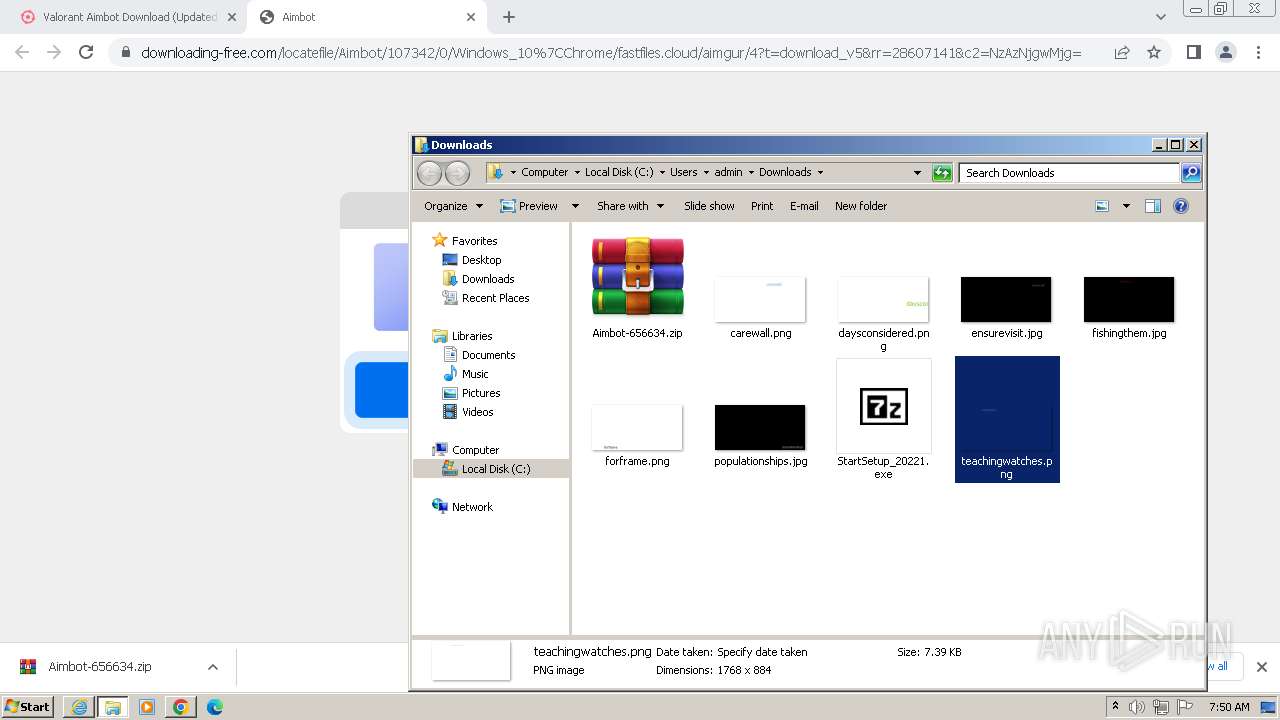
Task: Expand the Preview dropdown arrow
Action: pyautogui.click(x=575, y=206)
